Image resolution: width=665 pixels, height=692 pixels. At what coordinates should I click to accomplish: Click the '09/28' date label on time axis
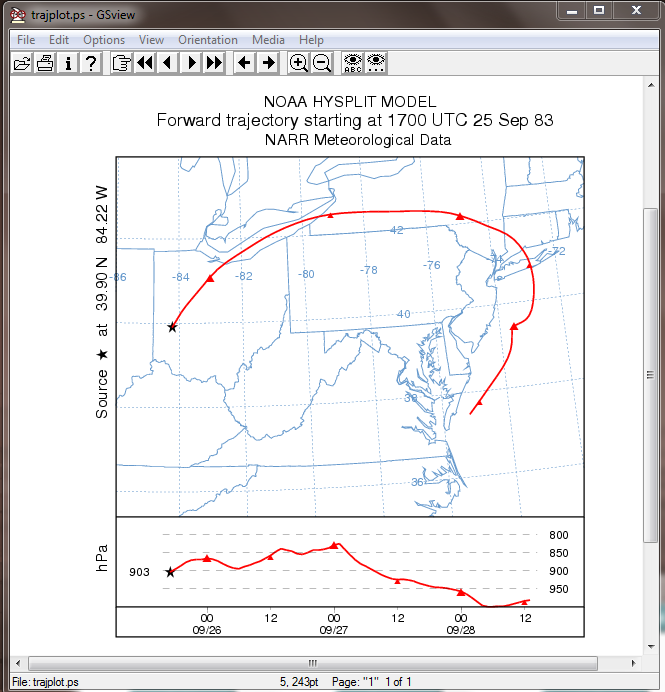pyautogui.click(x=461, y=630)
